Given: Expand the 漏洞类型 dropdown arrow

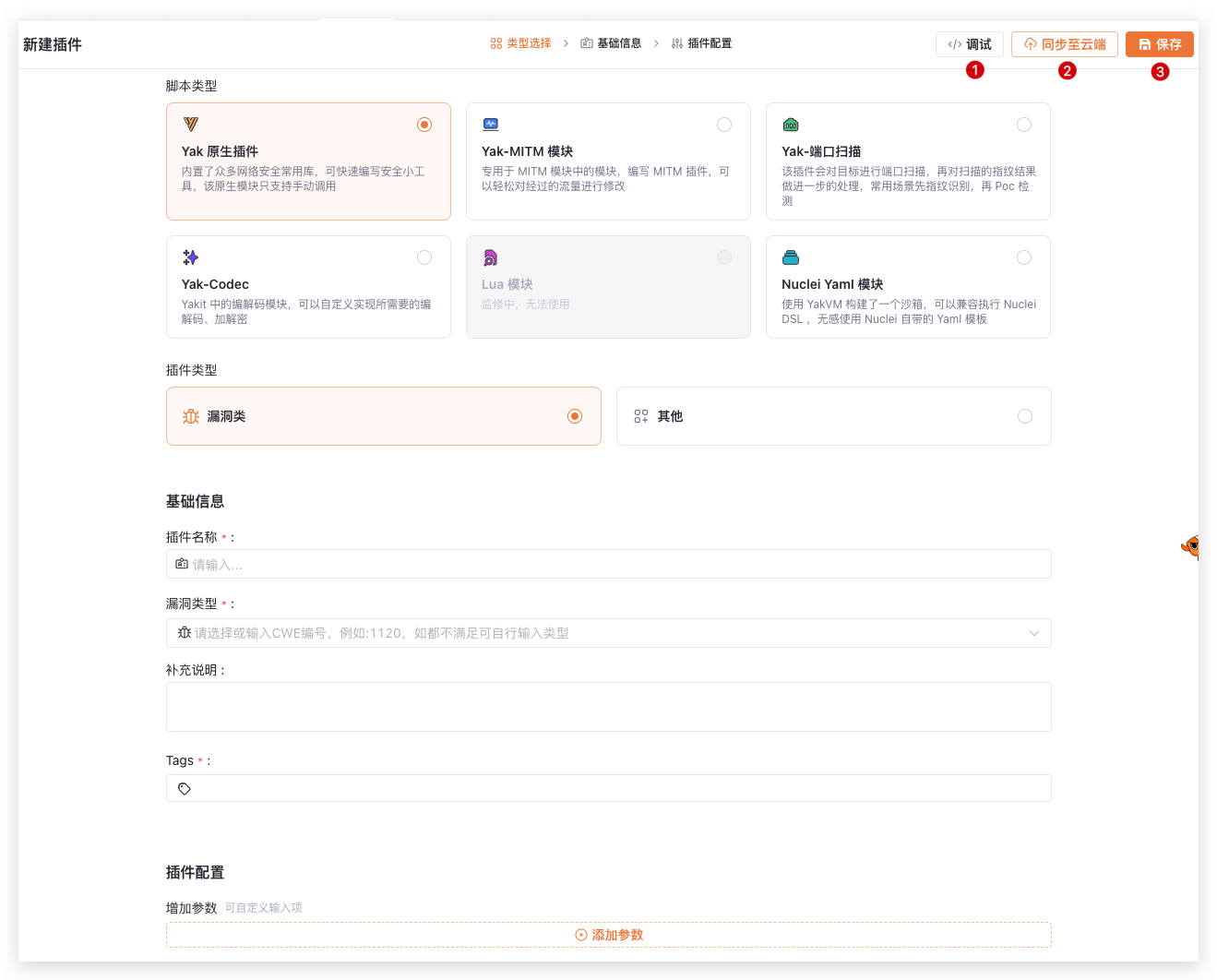Looking at the screenshot, I should (x=1033, y=633).
